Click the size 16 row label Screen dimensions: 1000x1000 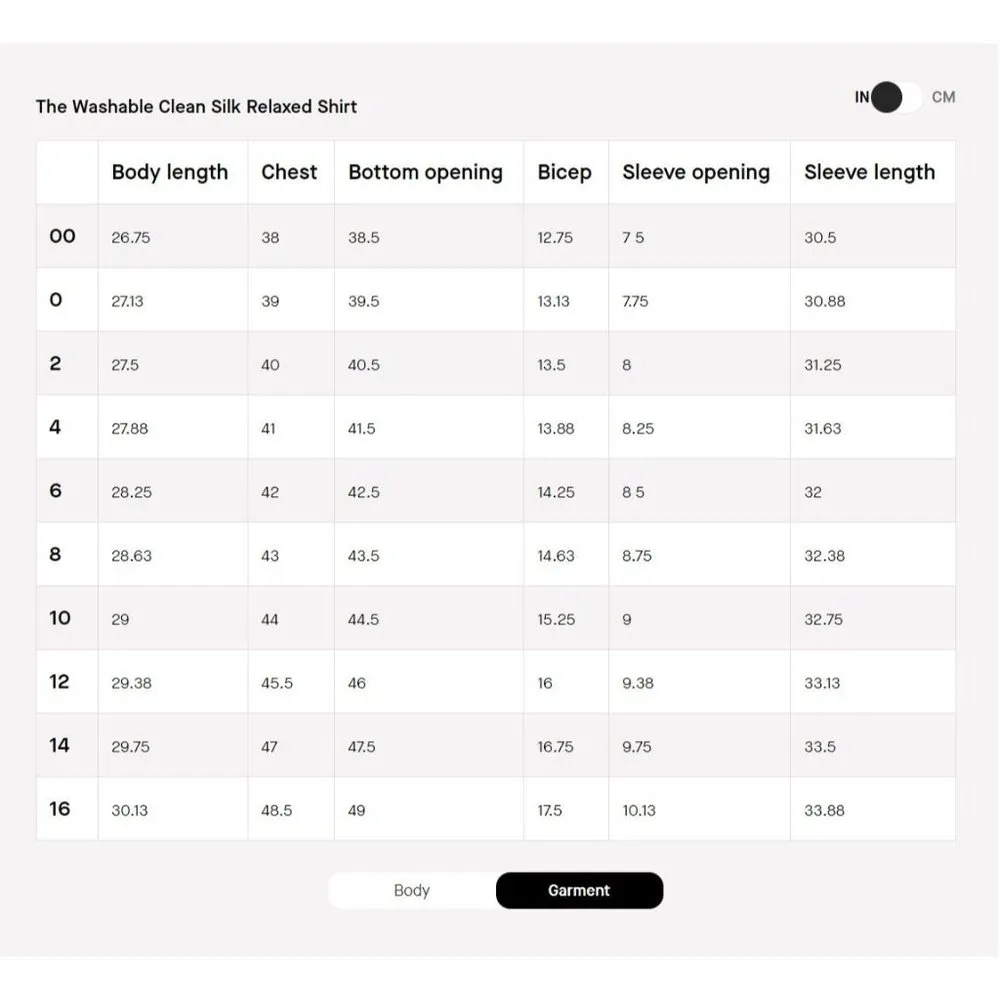pos(60,809)
